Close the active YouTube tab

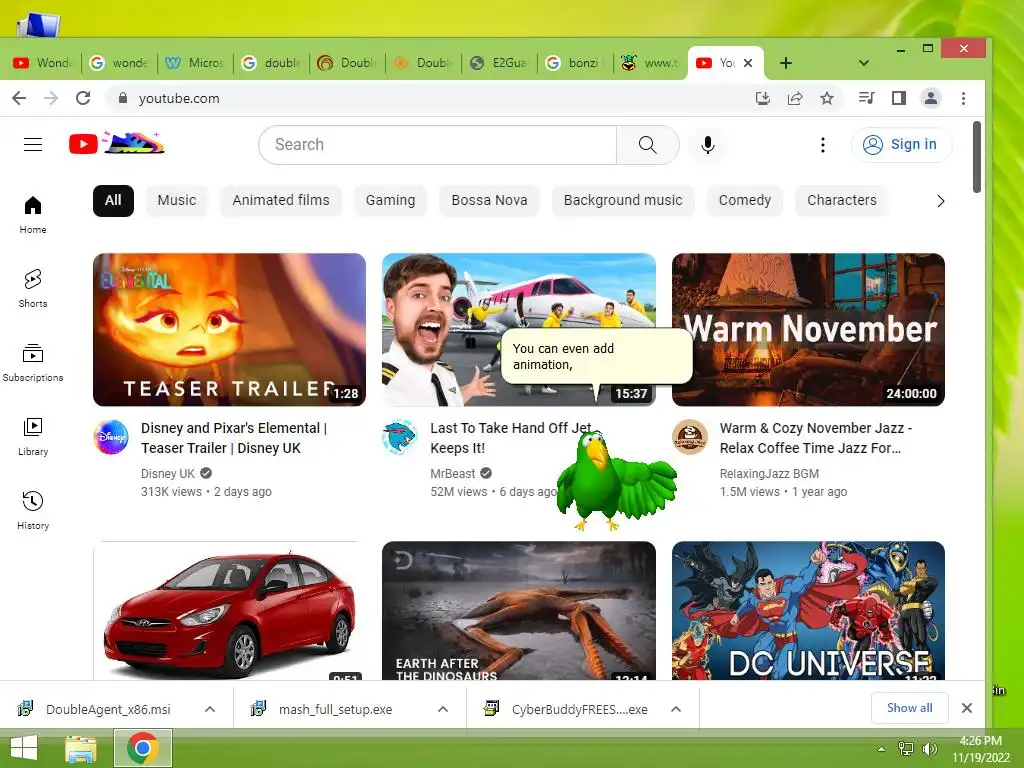pos(748,63)
